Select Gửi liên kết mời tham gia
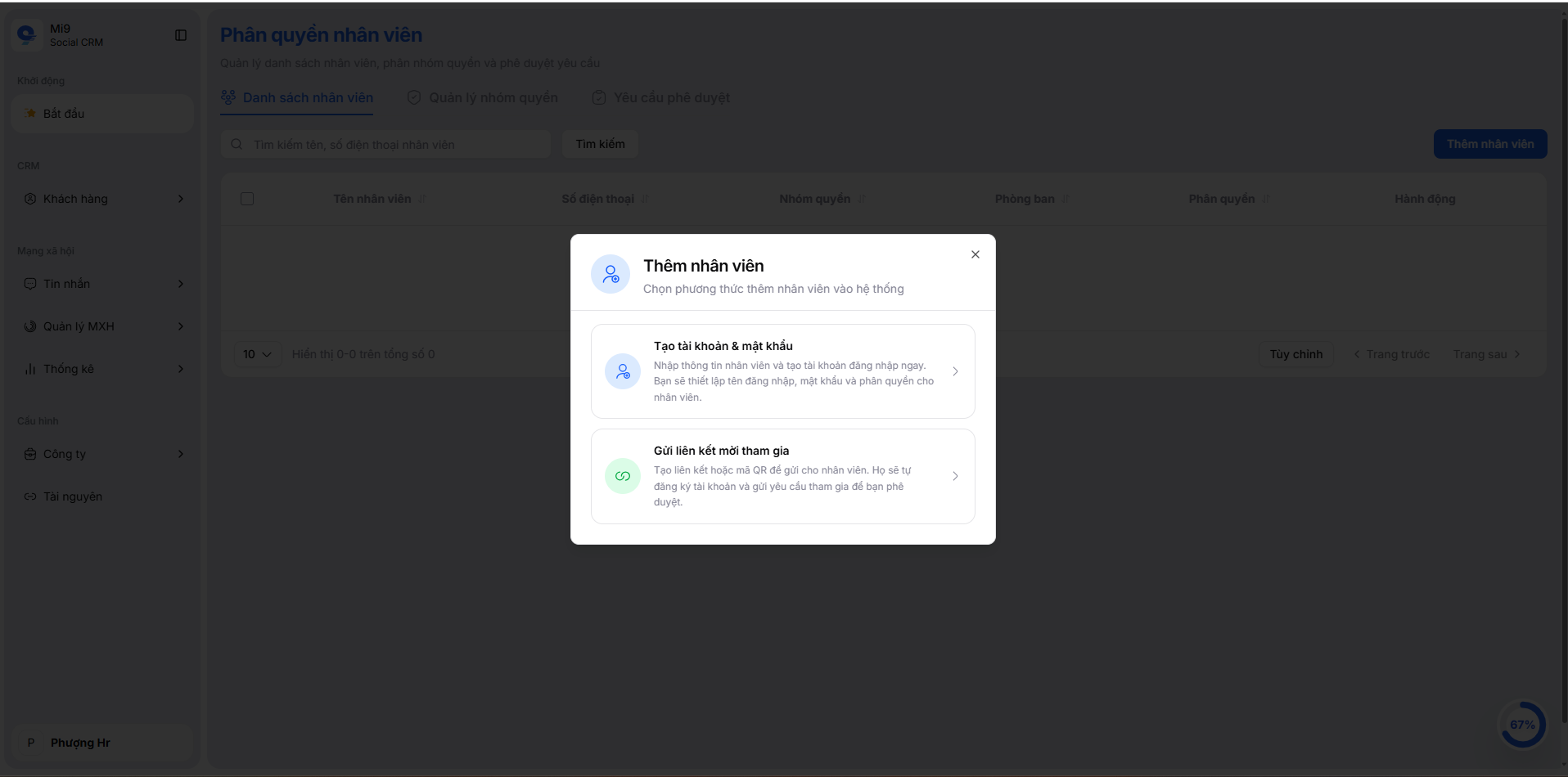This screenshot has height=777, width=1568. (x=782, y=475)
